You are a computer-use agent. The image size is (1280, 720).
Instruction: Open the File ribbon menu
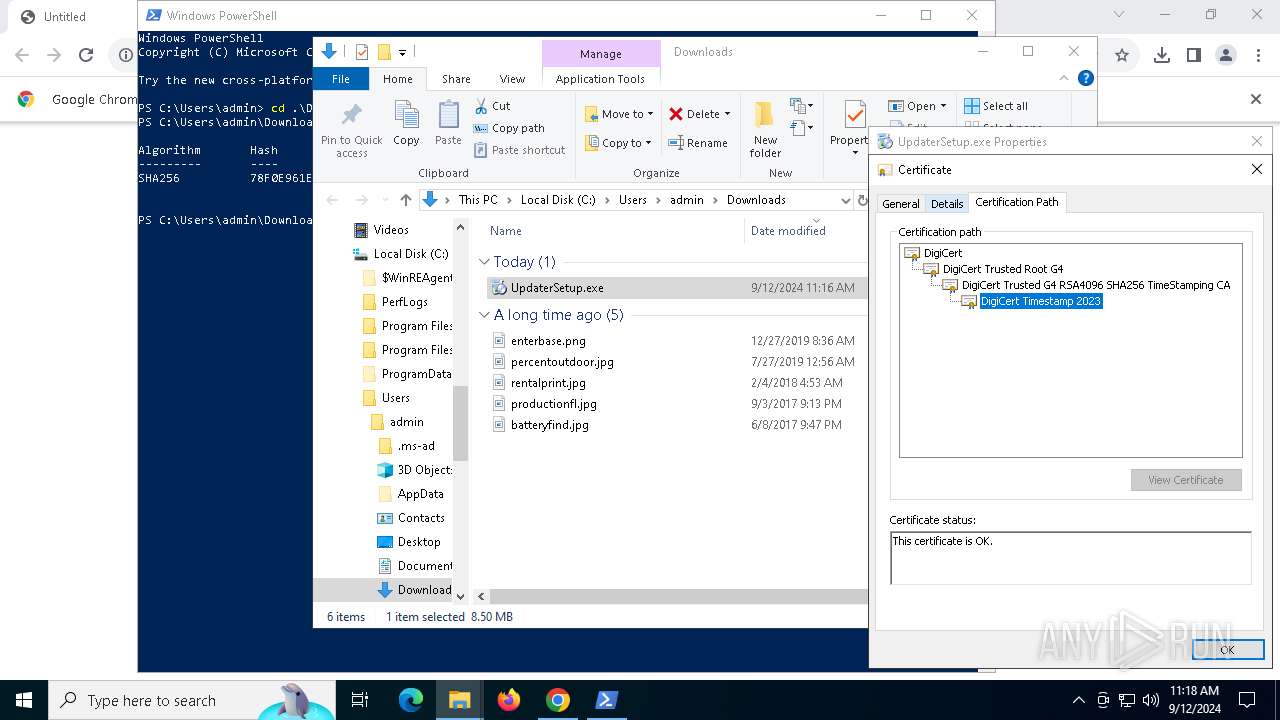click(x=341, y=79)
